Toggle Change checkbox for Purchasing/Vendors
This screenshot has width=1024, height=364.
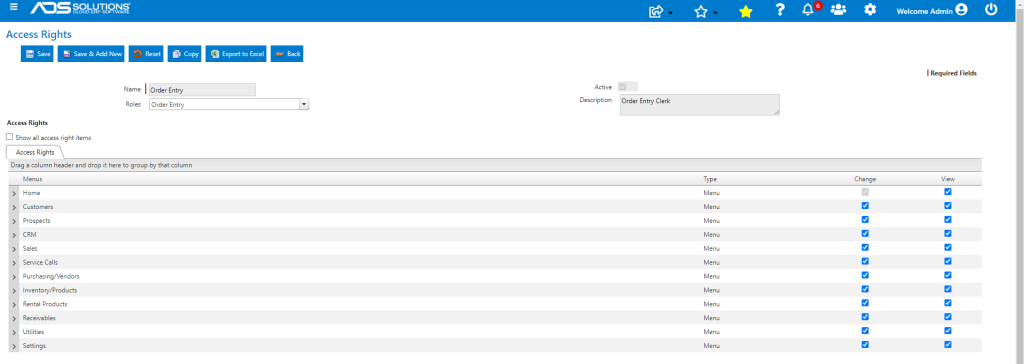[865, 275]
